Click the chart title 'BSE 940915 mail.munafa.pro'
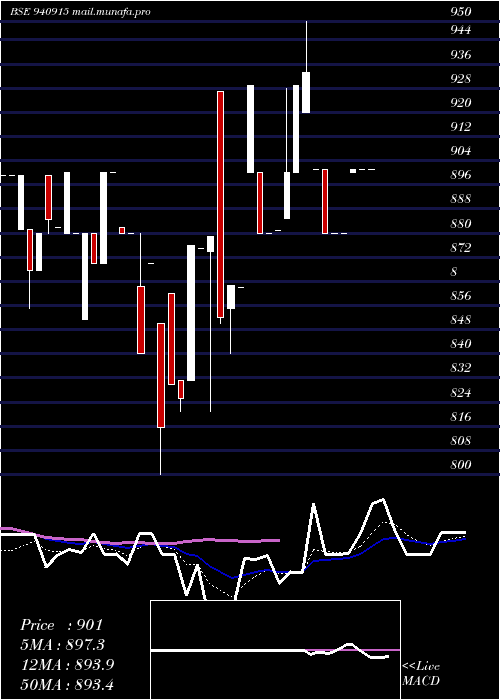The width and height of the screenshot is (500, 700). pos(80,12)
